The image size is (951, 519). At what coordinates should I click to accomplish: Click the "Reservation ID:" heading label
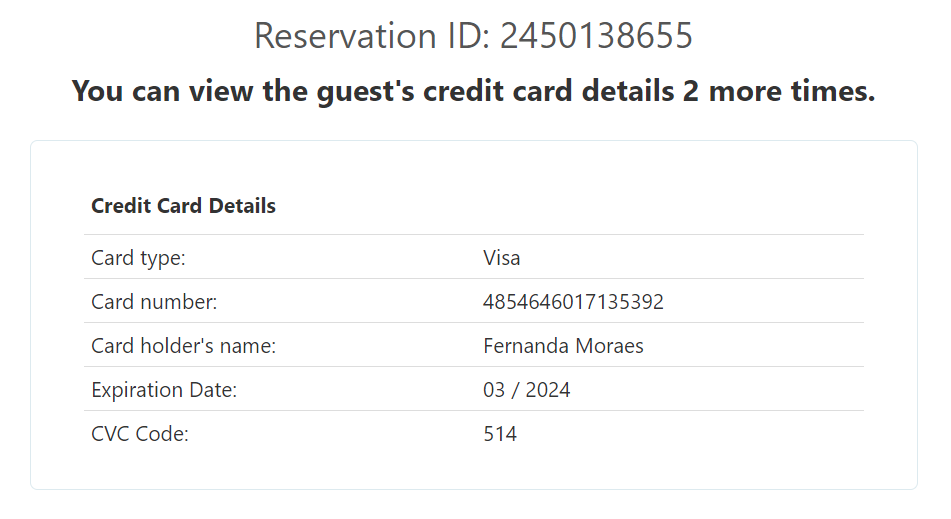tap(372, 36)
